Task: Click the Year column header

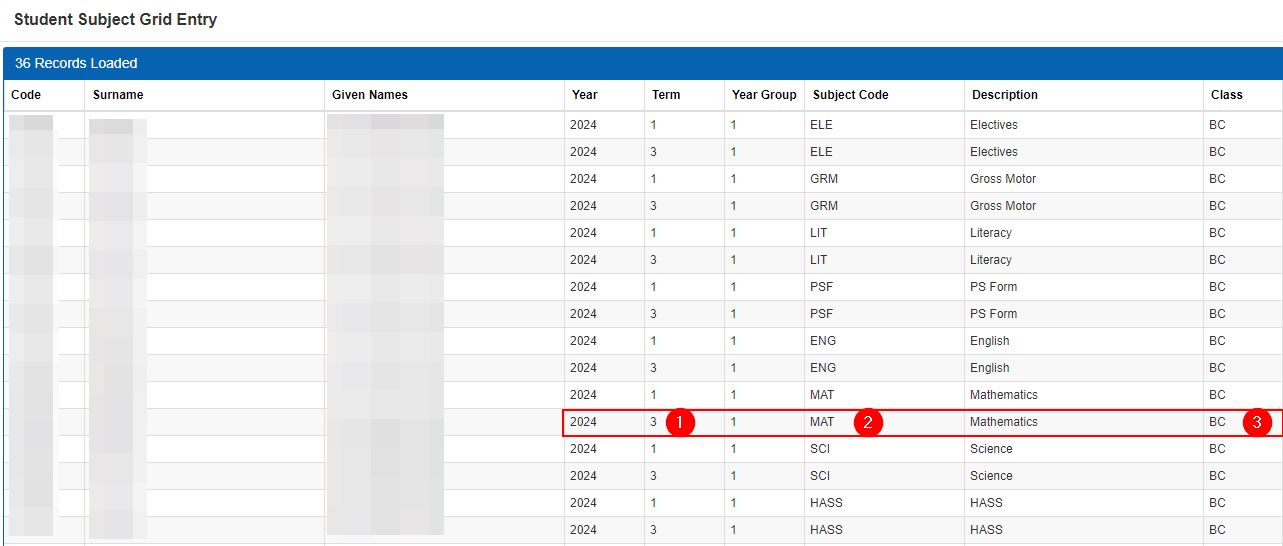Action: [585, 95]
